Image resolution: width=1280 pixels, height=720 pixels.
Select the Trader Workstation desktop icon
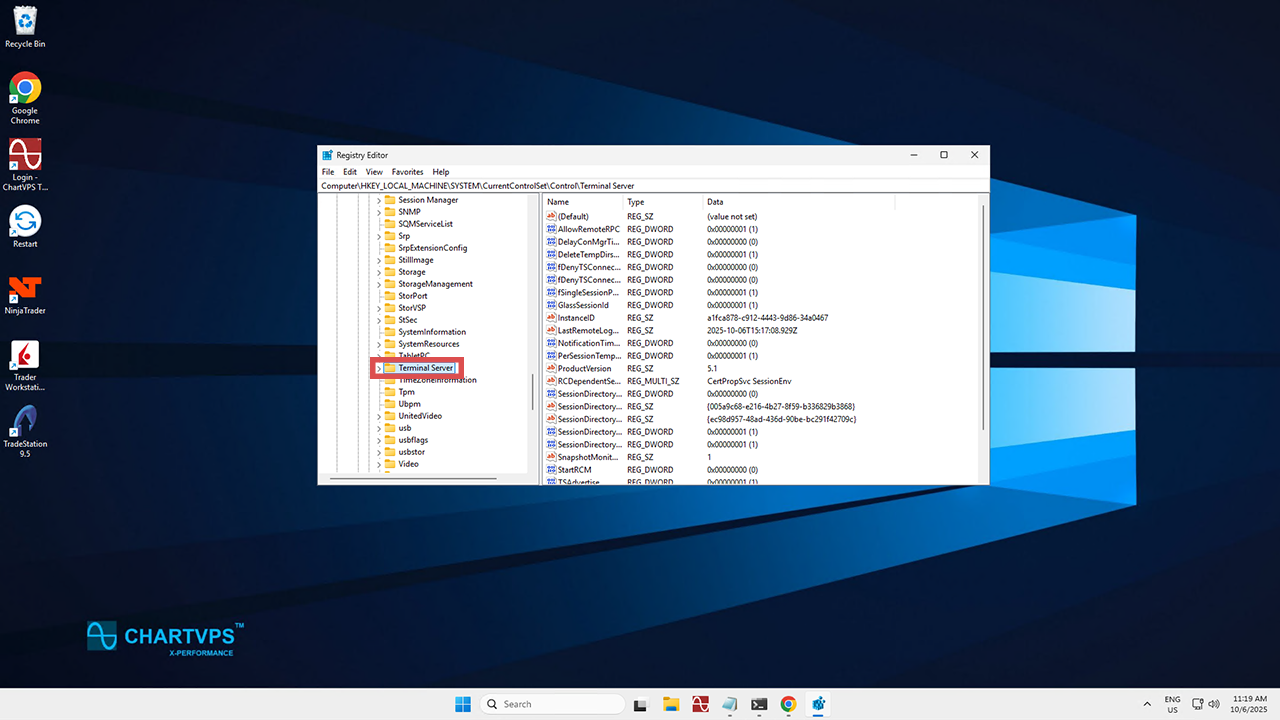tap(25, 357)
